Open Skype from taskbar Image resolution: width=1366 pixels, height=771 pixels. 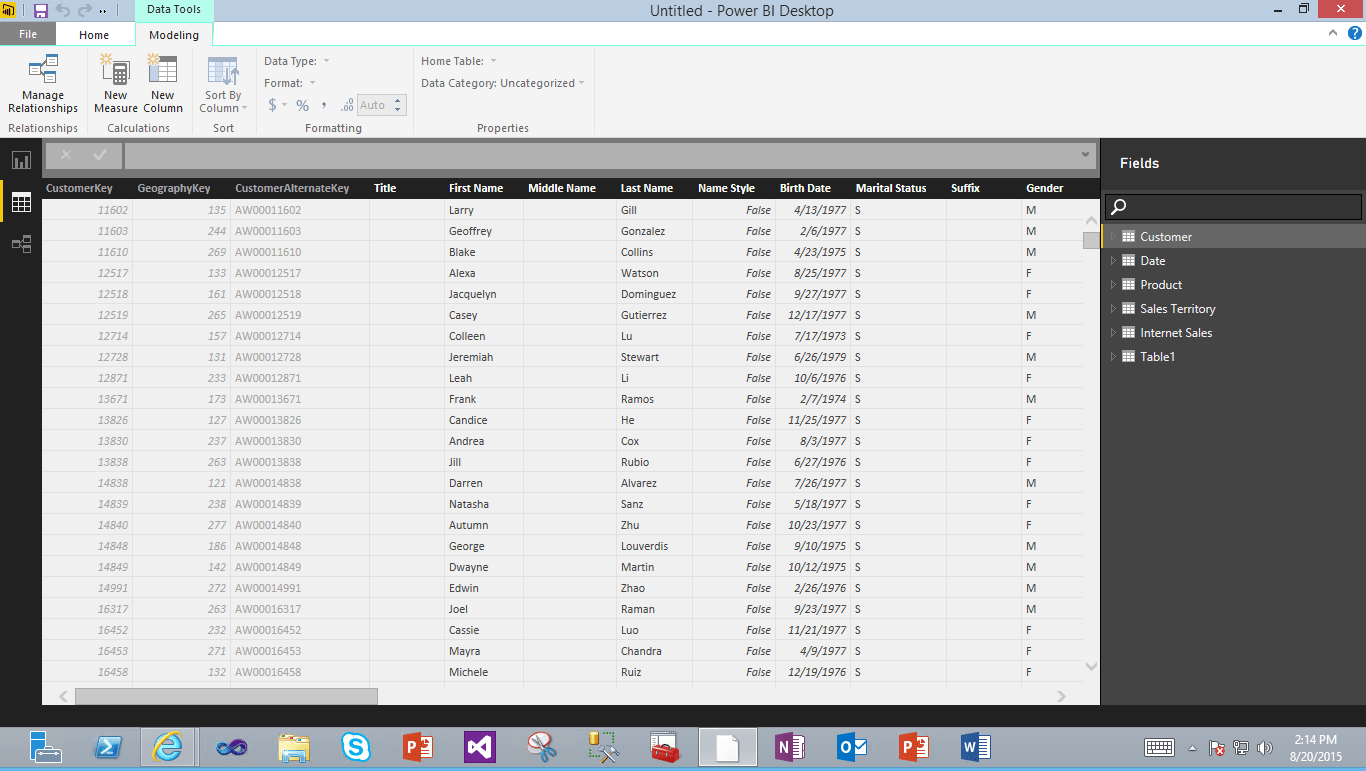pyautogui.click(x=355, y=747)
